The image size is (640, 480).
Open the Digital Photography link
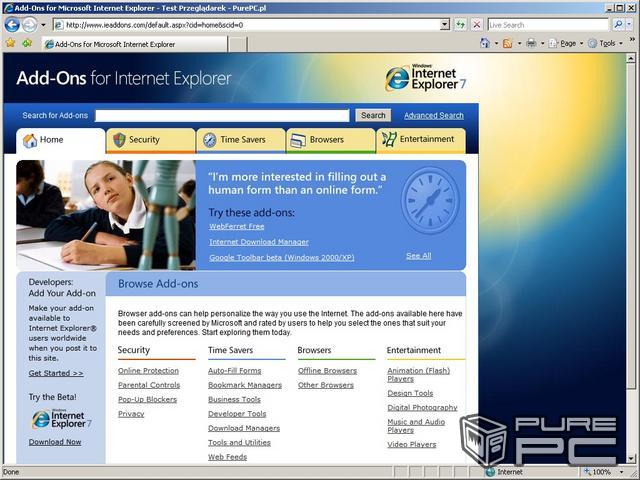click(x=422, y=407)
